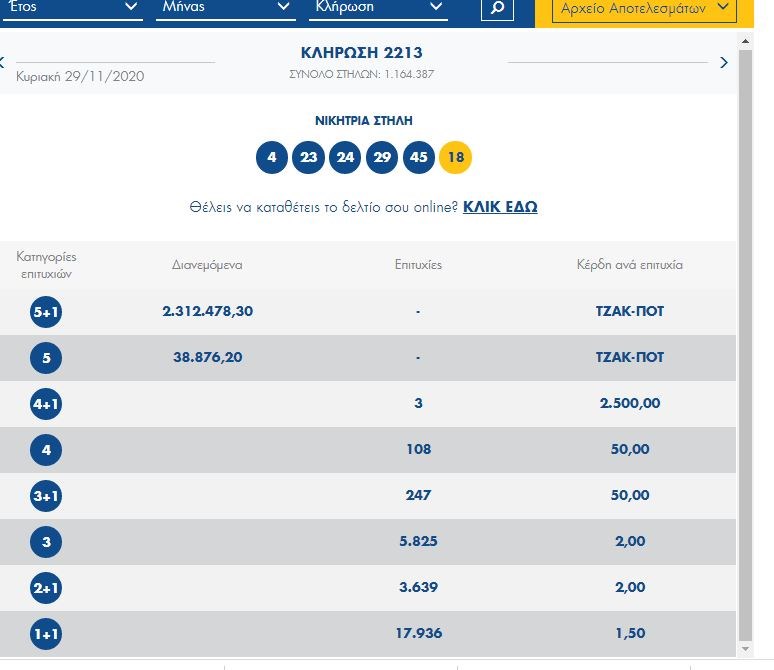This screenshot has height=670, width=774.
Task: Click the ΚΛΙΚ ΕΔΩ link
Action: (x=500, y=207)
